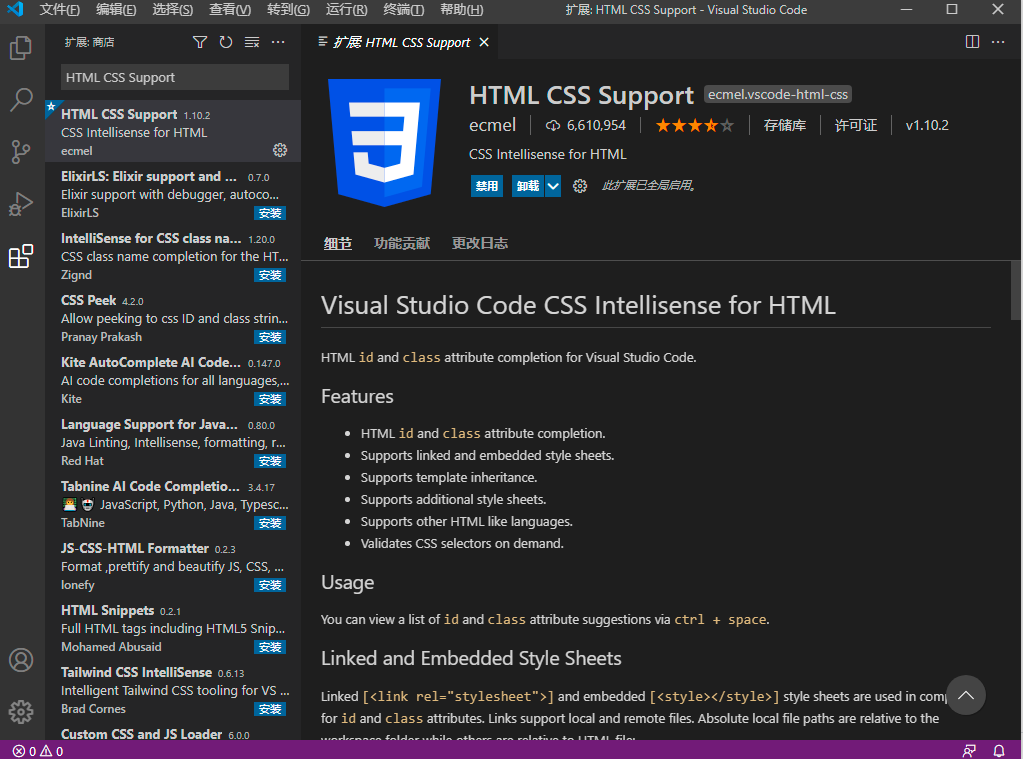Open the 运行(R) menu
1023x759 pixels.
(x=346, y=10)
